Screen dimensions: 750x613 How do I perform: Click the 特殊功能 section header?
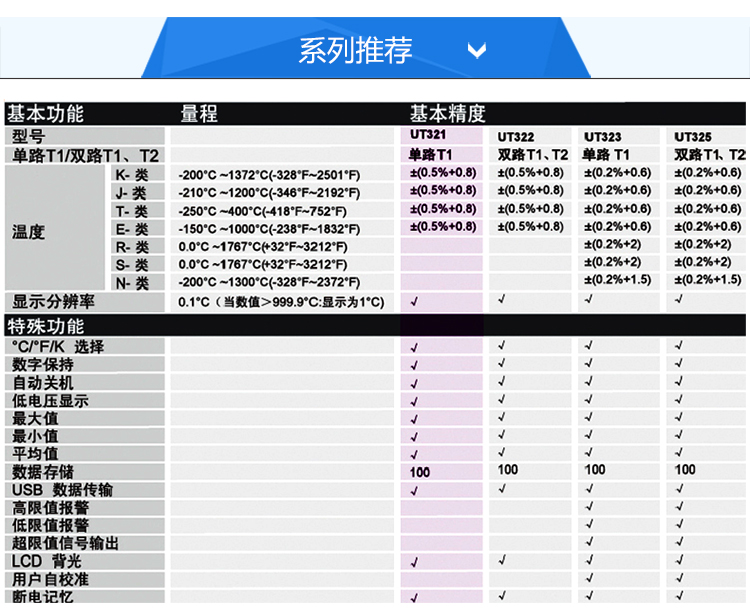click(46, 326)
